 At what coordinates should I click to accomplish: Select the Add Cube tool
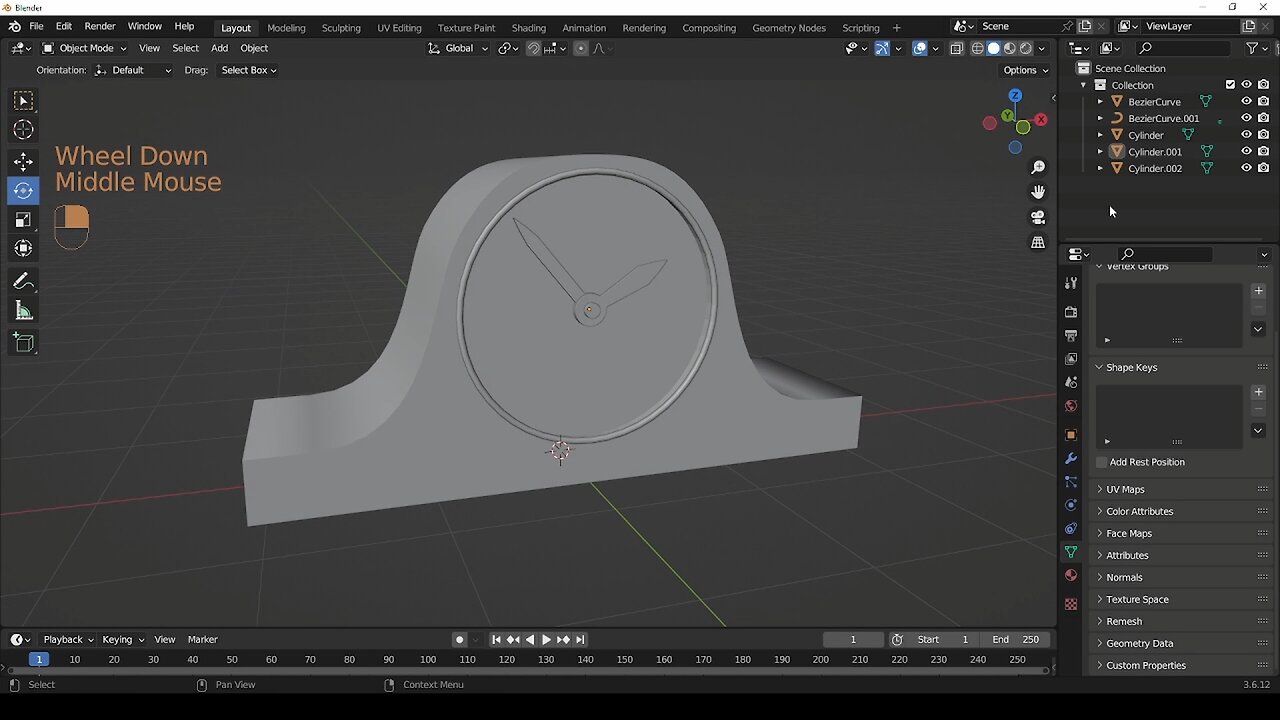[23, 345]
